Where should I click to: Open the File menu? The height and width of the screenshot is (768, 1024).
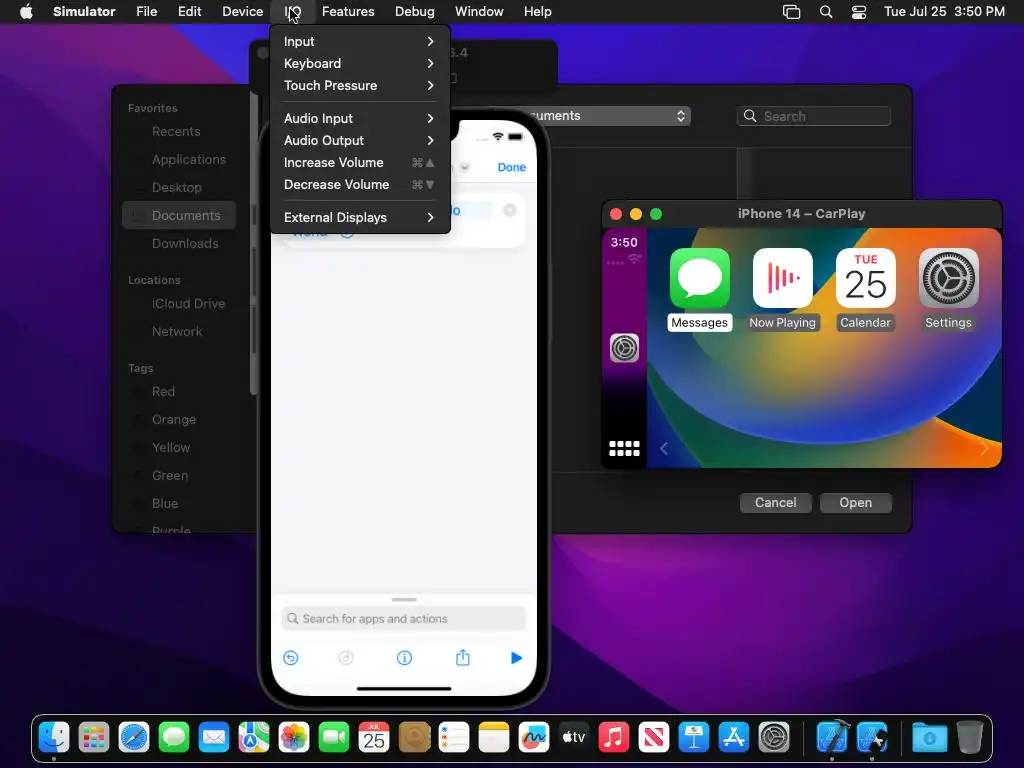[x=146, y=12]
